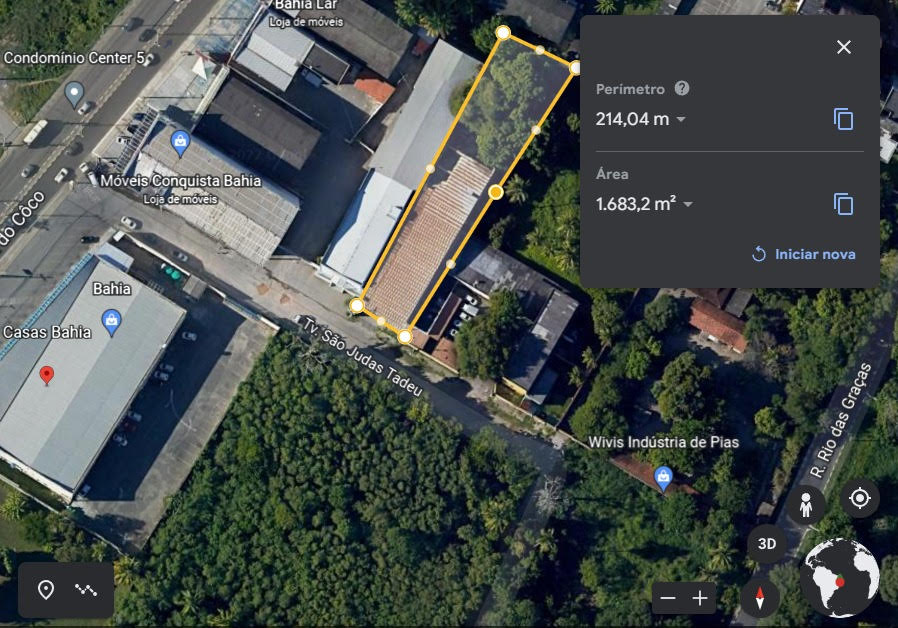Viewport: 898px width, 628px height.
Task: Center map on my location
Action: click(x=859, y=499)
